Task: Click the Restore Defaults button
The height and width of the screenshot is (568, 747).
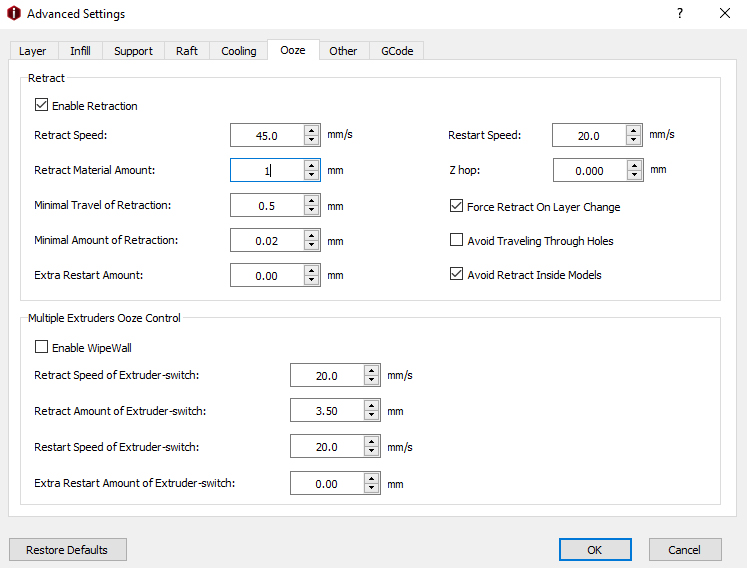Action: (x=68, y=550)
